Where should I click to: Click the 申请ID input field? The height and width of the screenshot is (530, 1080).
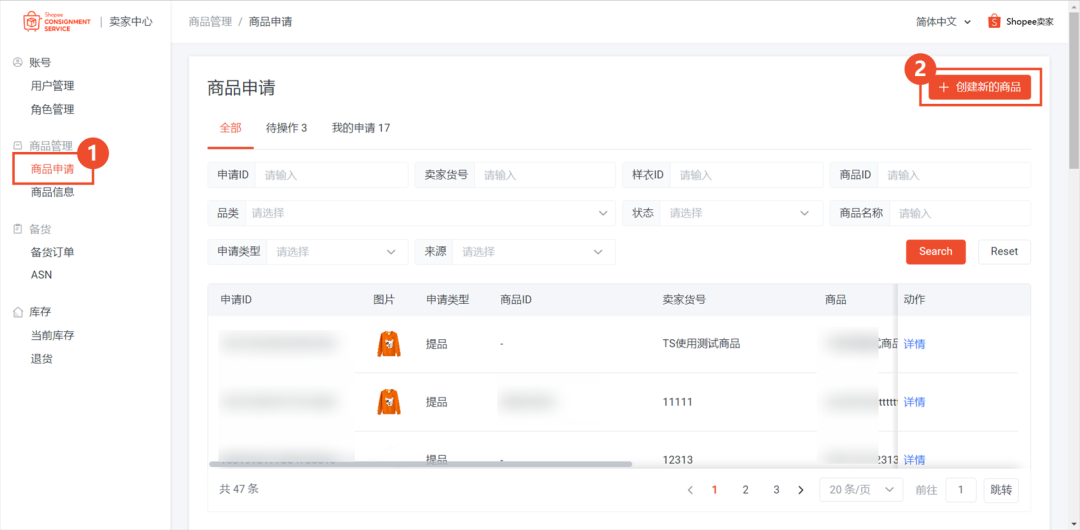pyautogui.click(x=330, y=175)
